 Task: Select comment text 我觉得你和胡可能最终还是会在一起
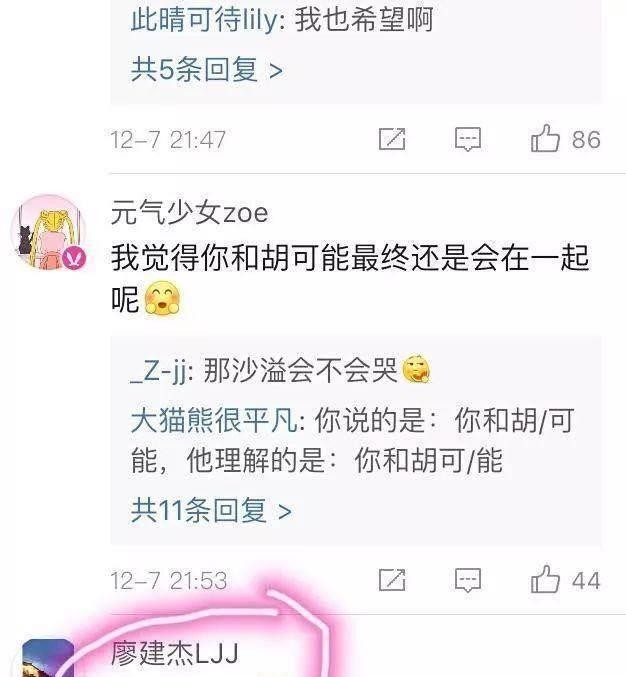click(350, 257)
